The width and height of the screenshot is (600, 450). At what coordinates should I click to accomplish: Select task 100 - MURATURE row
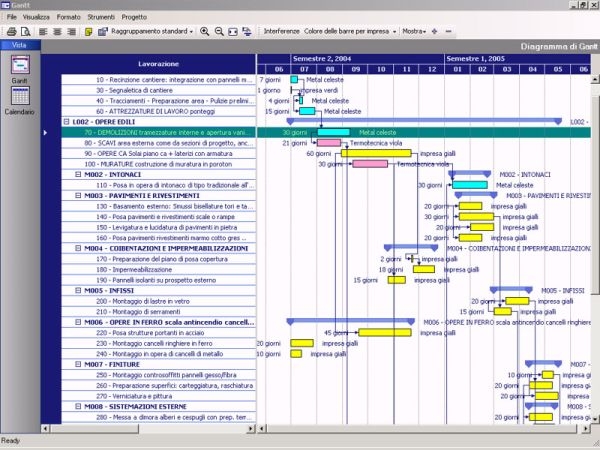(x=165, y=164)
